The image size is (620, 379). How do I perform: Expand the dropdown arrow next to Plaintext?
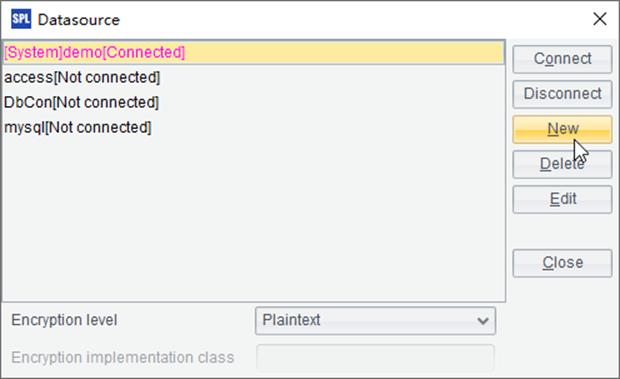(482, 321)
